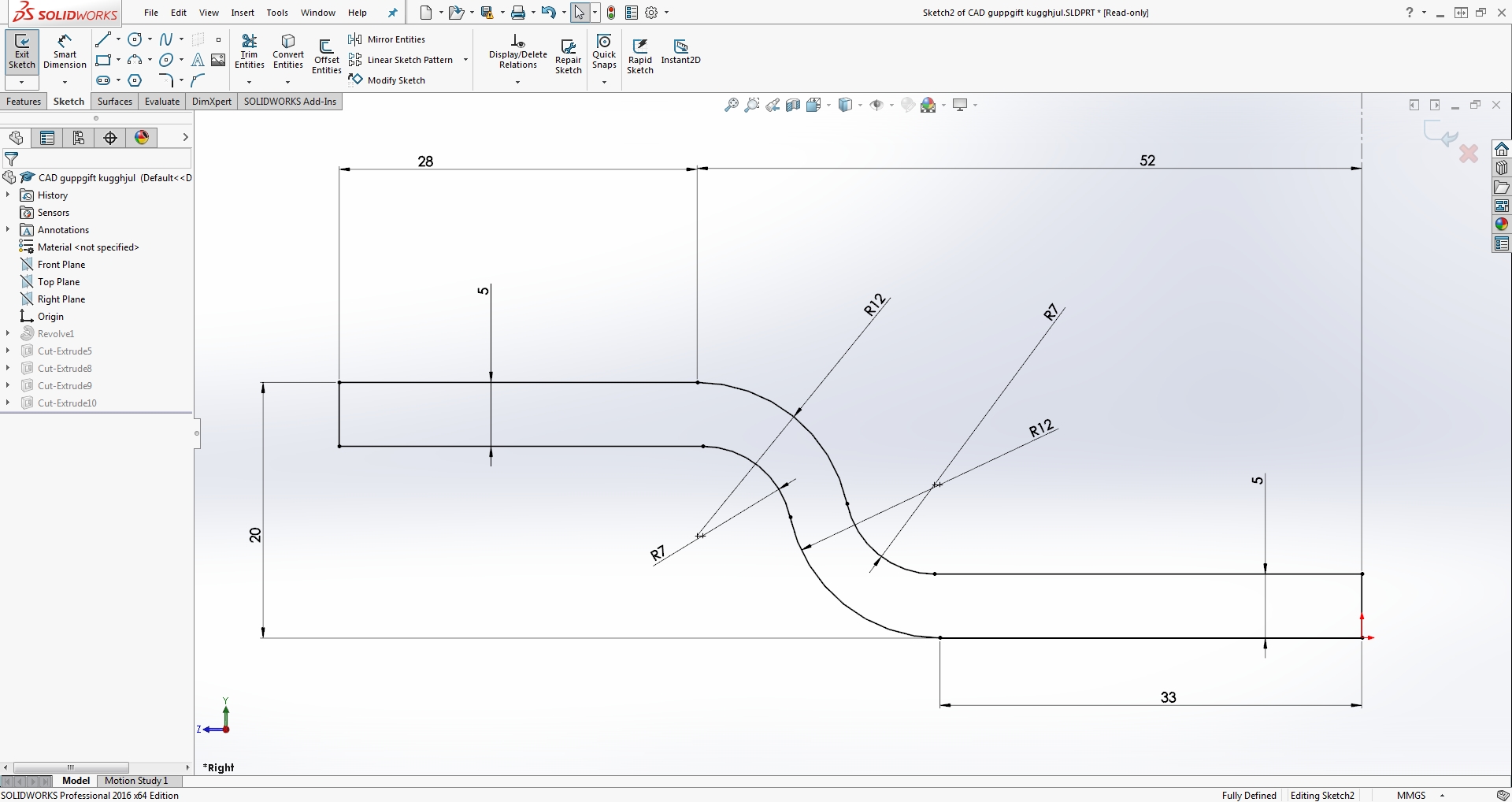Select the Smart Dimension tool
The height and width of the screenshot is (802, 1512).
click(65, 52)
